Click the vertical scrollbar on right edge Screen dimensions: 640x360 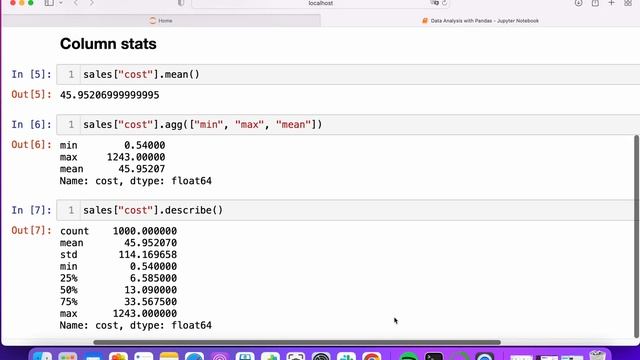(x=636, y=237)
